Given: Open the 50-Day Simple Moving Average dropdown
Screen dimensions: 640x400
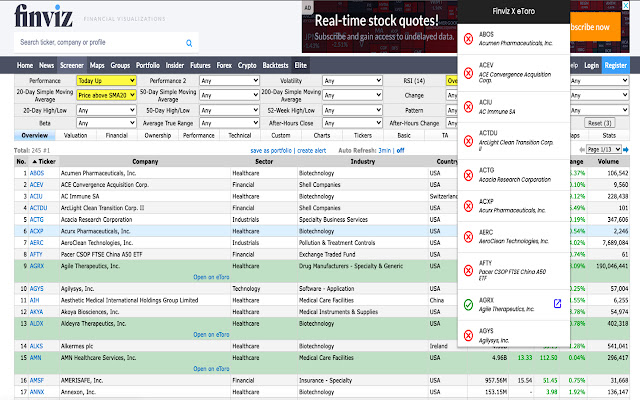Looking at the screenshot, I should [x=229, y=95].
